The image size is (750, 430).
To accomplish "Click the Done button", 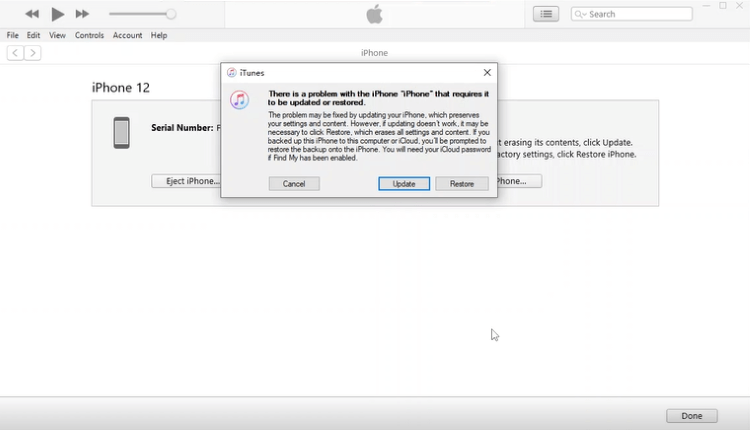I will [x=692, y=416].
